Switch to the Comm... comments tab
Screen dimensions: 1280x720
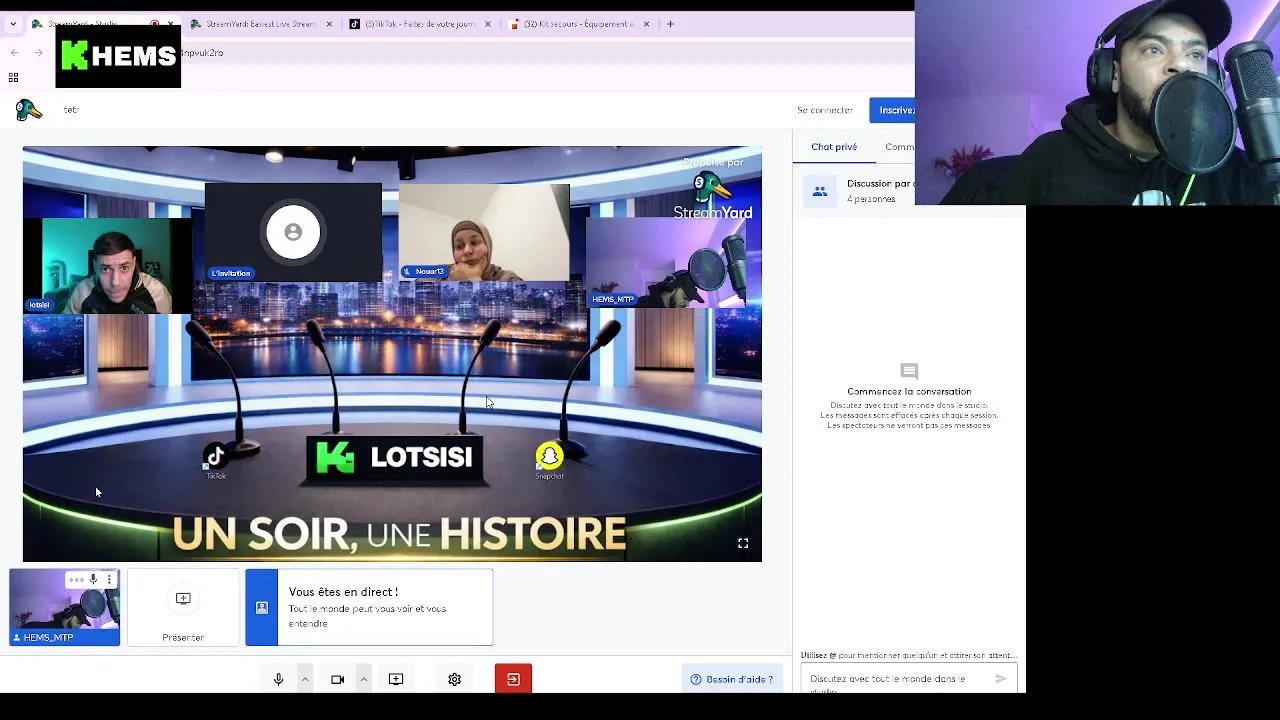(x=899, y=147)
